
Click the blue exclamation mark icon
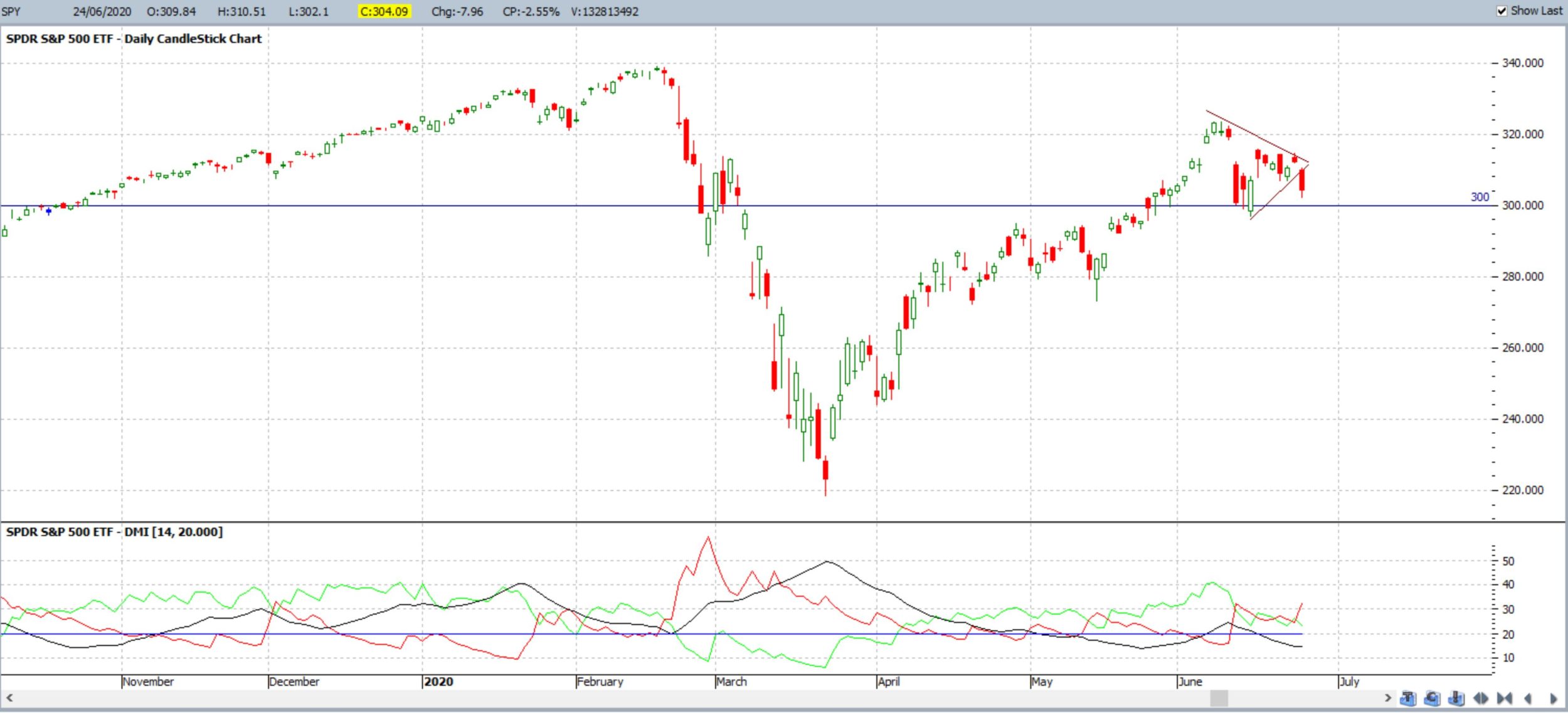click(x=1456, y=698)
